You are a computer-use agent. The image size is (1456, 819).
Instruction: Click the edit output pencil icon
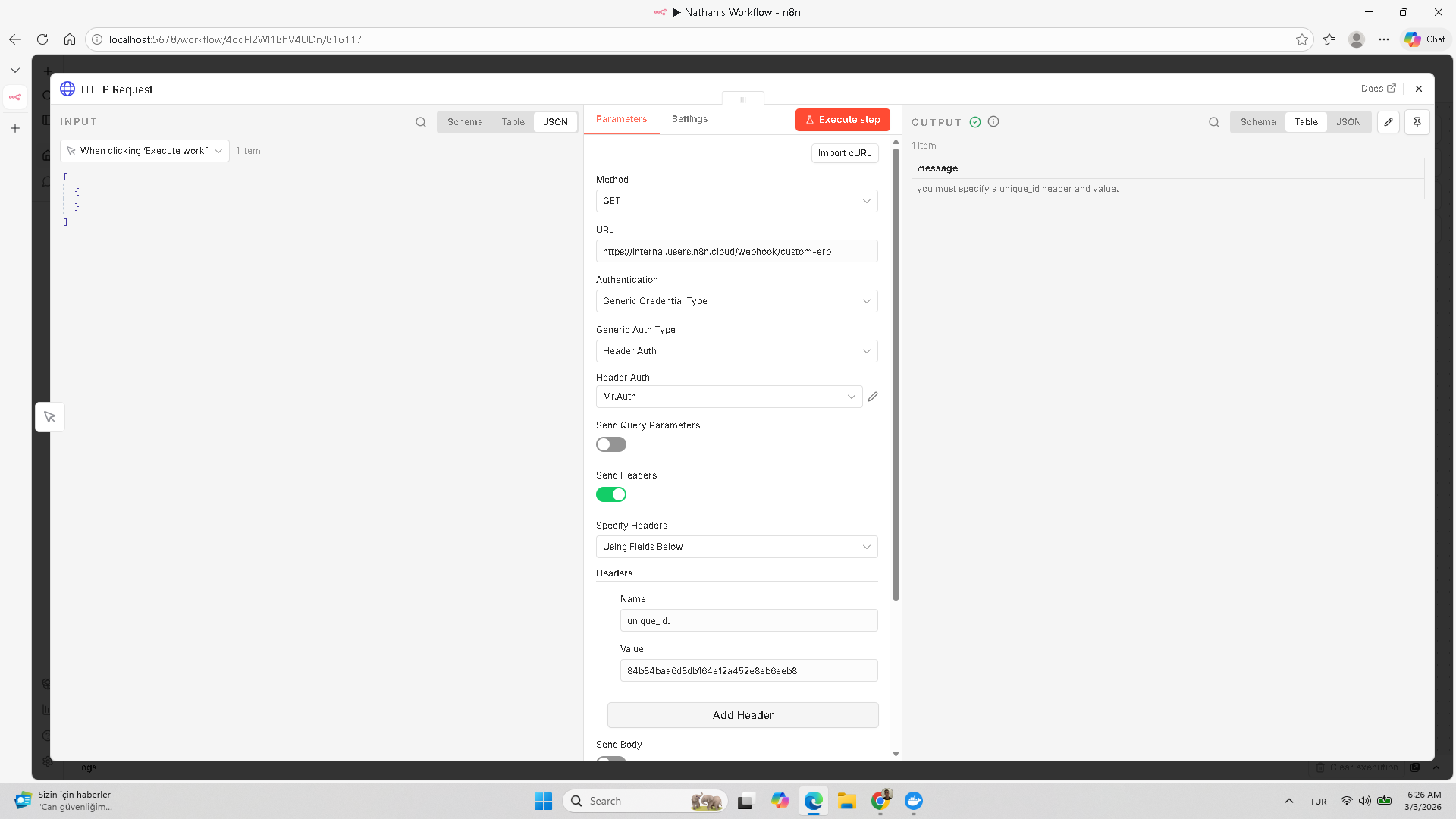pos(1389,122)
